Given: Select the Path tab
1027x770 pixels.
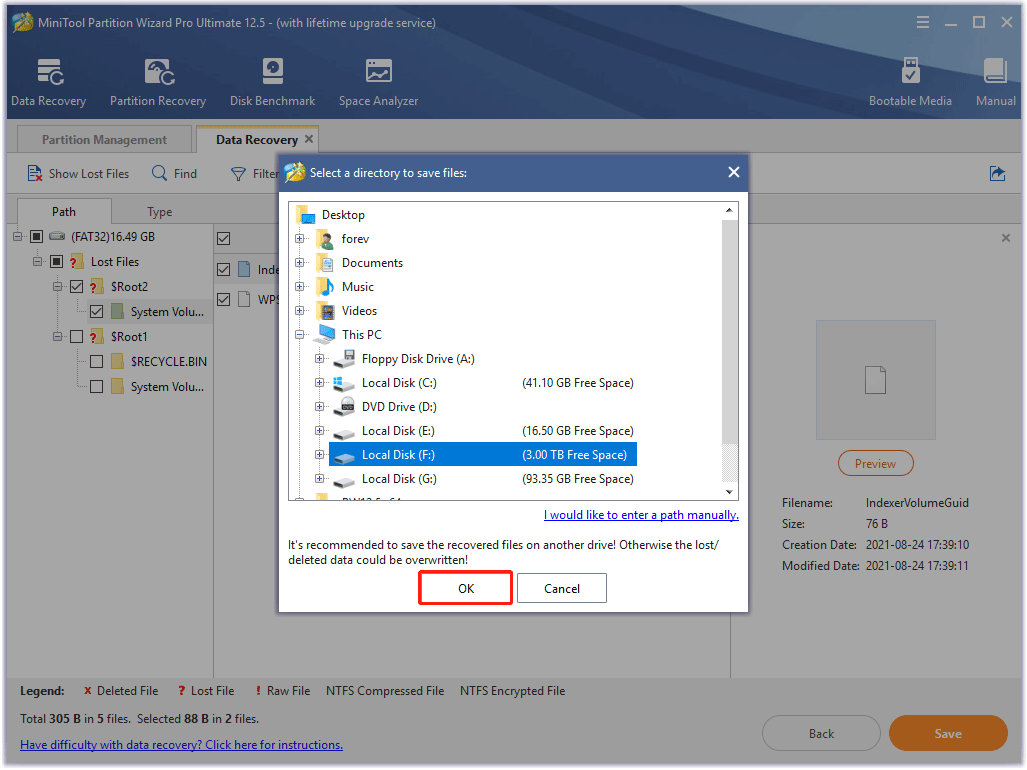Looking at the screenshot, I should [x=64, y=211].
